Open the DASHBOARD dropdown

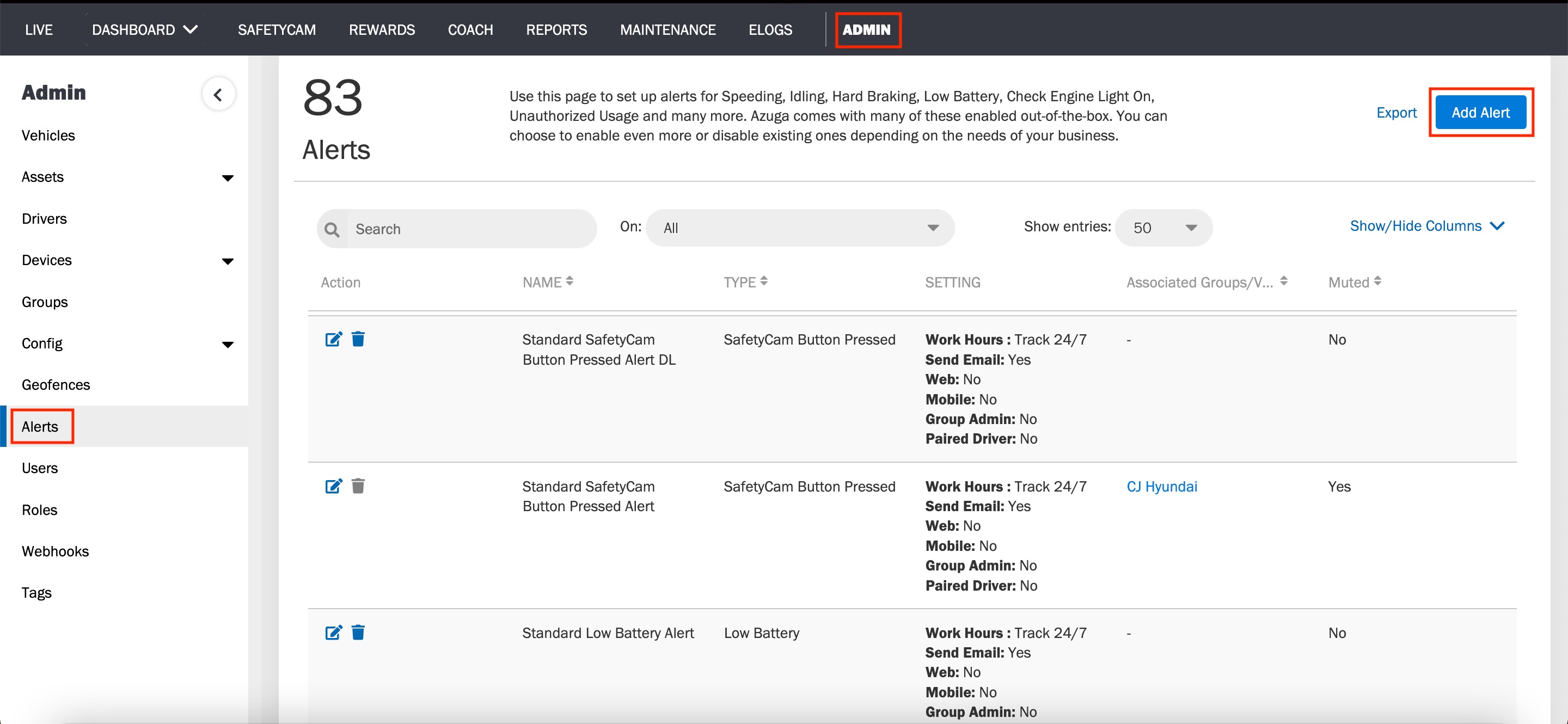[x=145, y=29]
